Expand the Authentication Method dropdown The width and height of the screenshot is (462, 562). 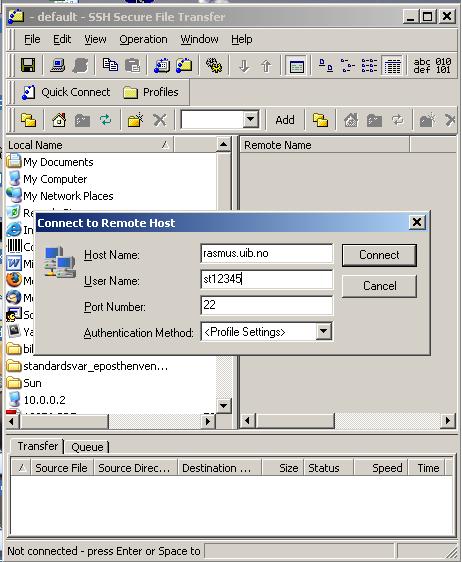click(323, 331)
